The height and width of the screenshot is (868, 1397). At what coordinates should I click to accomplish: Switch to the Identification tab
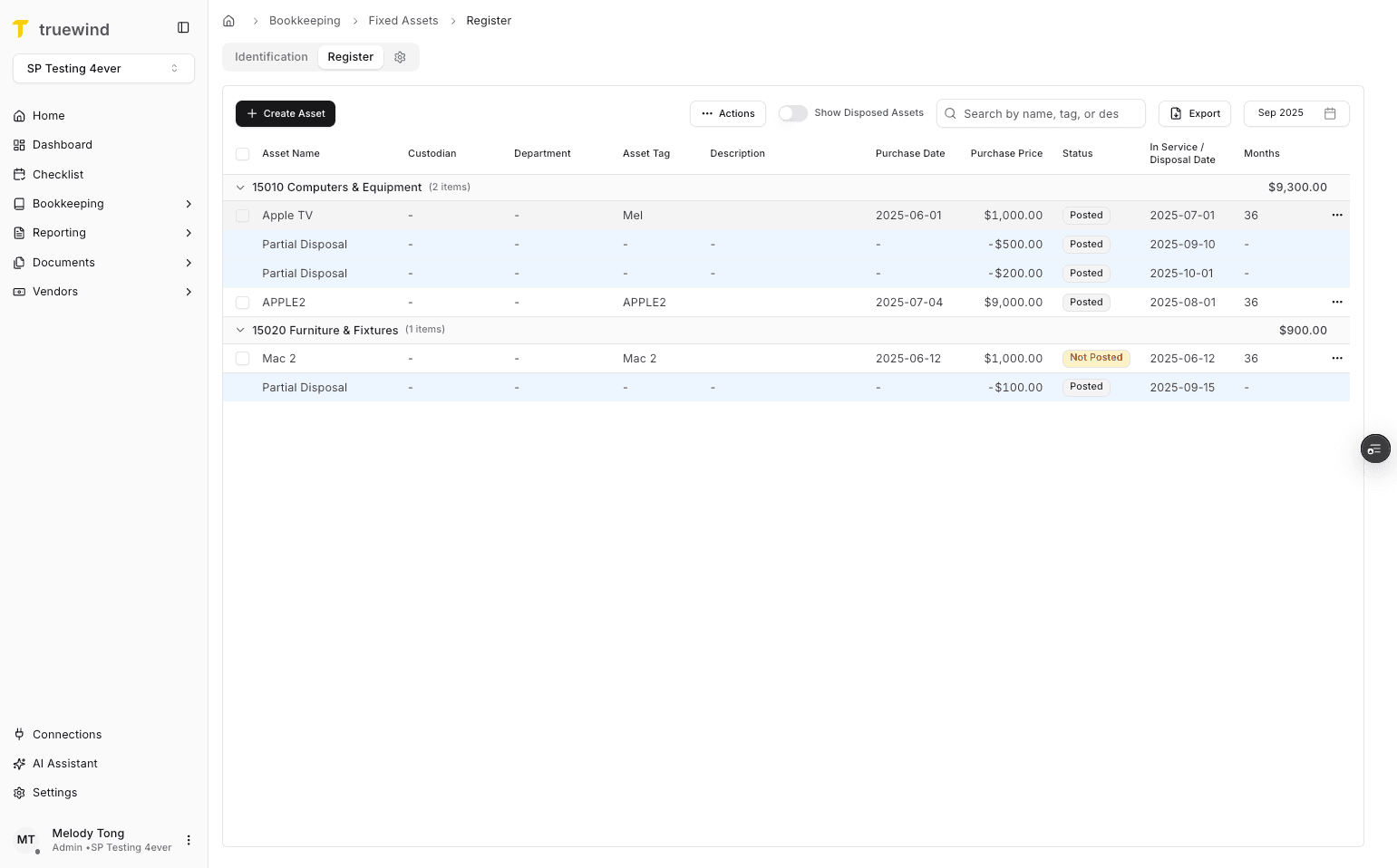(270, 56)
